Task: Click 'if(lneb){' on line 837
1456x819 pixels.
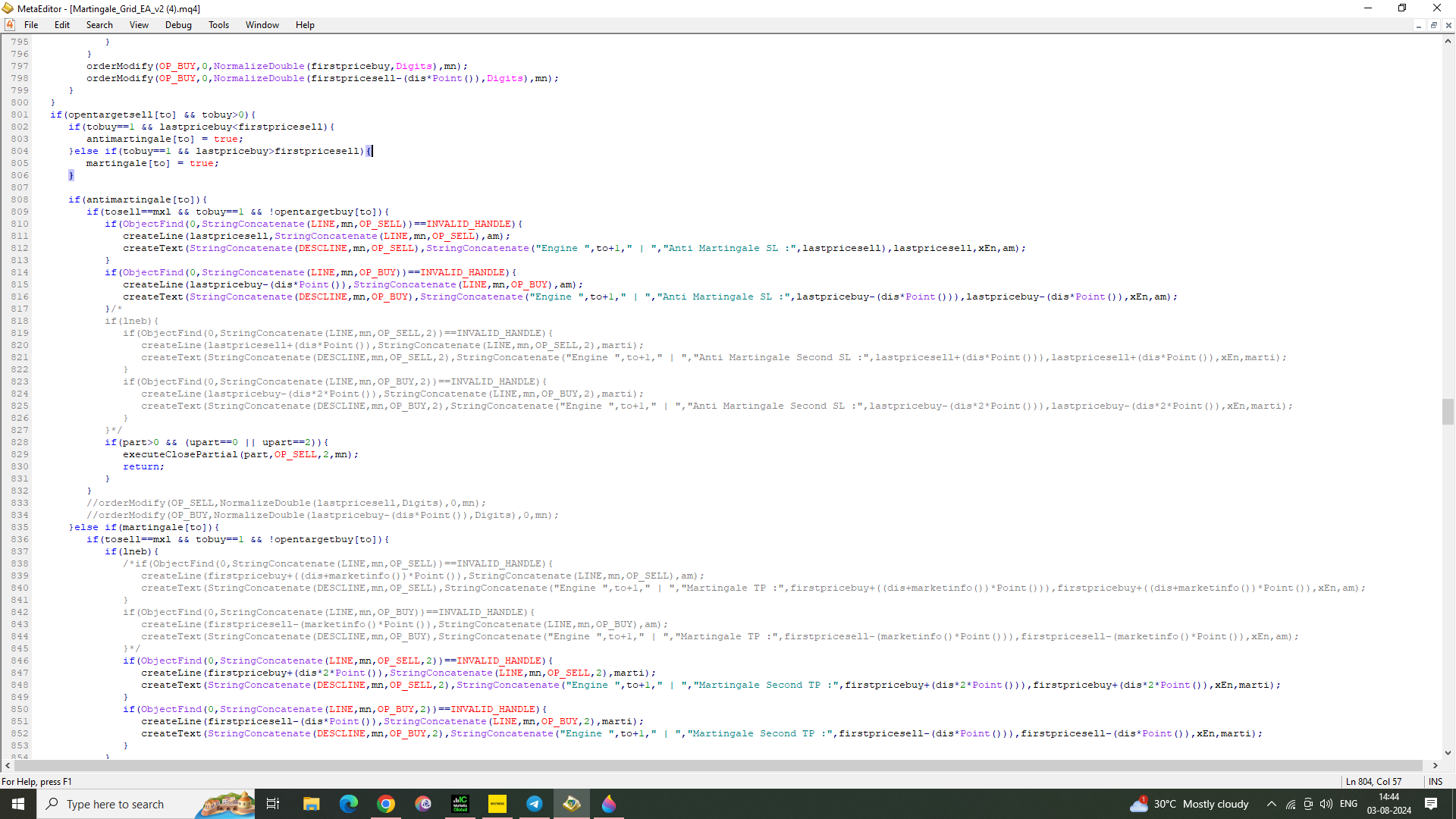Action: (x=132, y=551)
